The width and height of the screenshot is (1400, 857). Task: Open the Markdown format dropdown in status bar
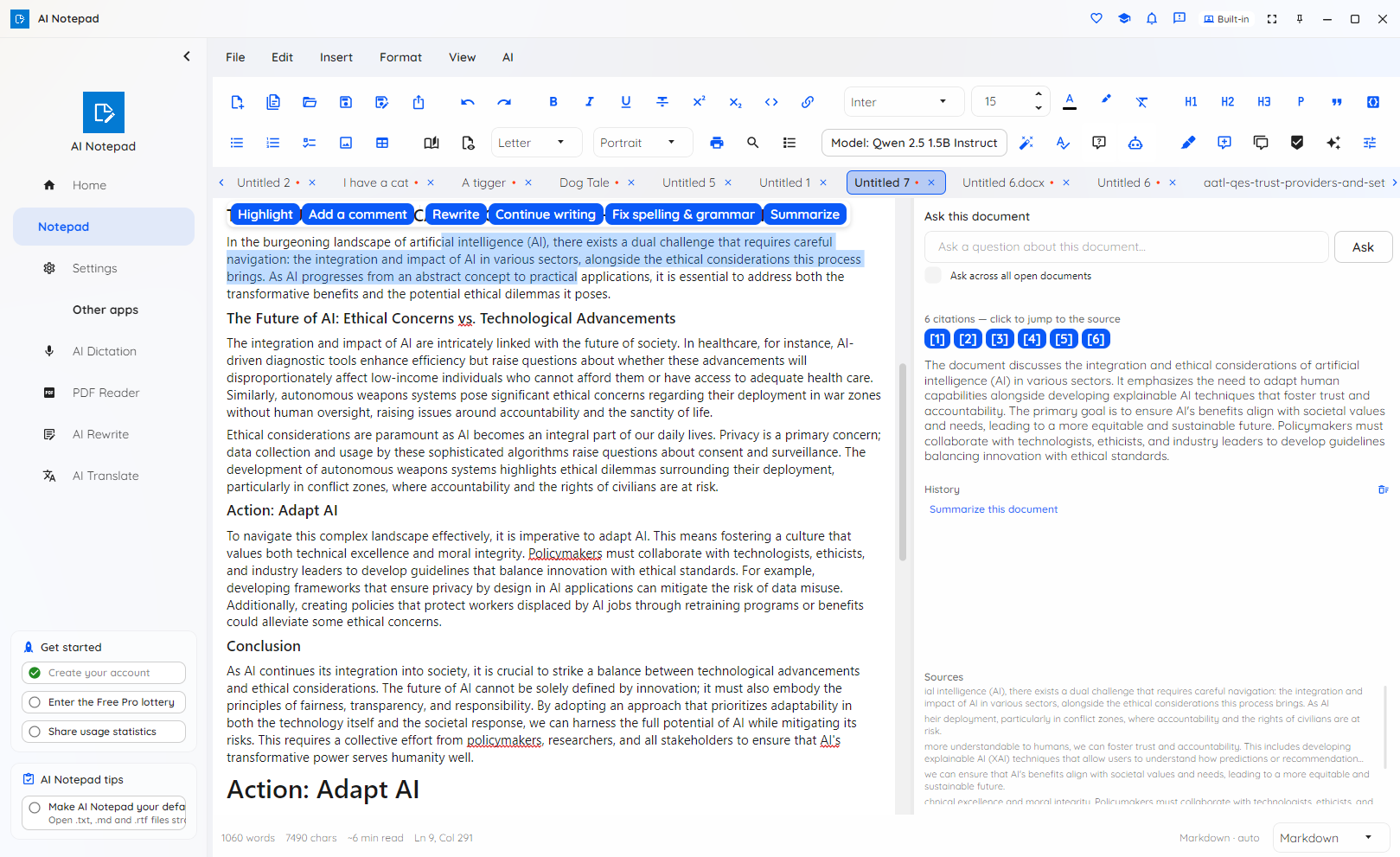pos(1331,837)
